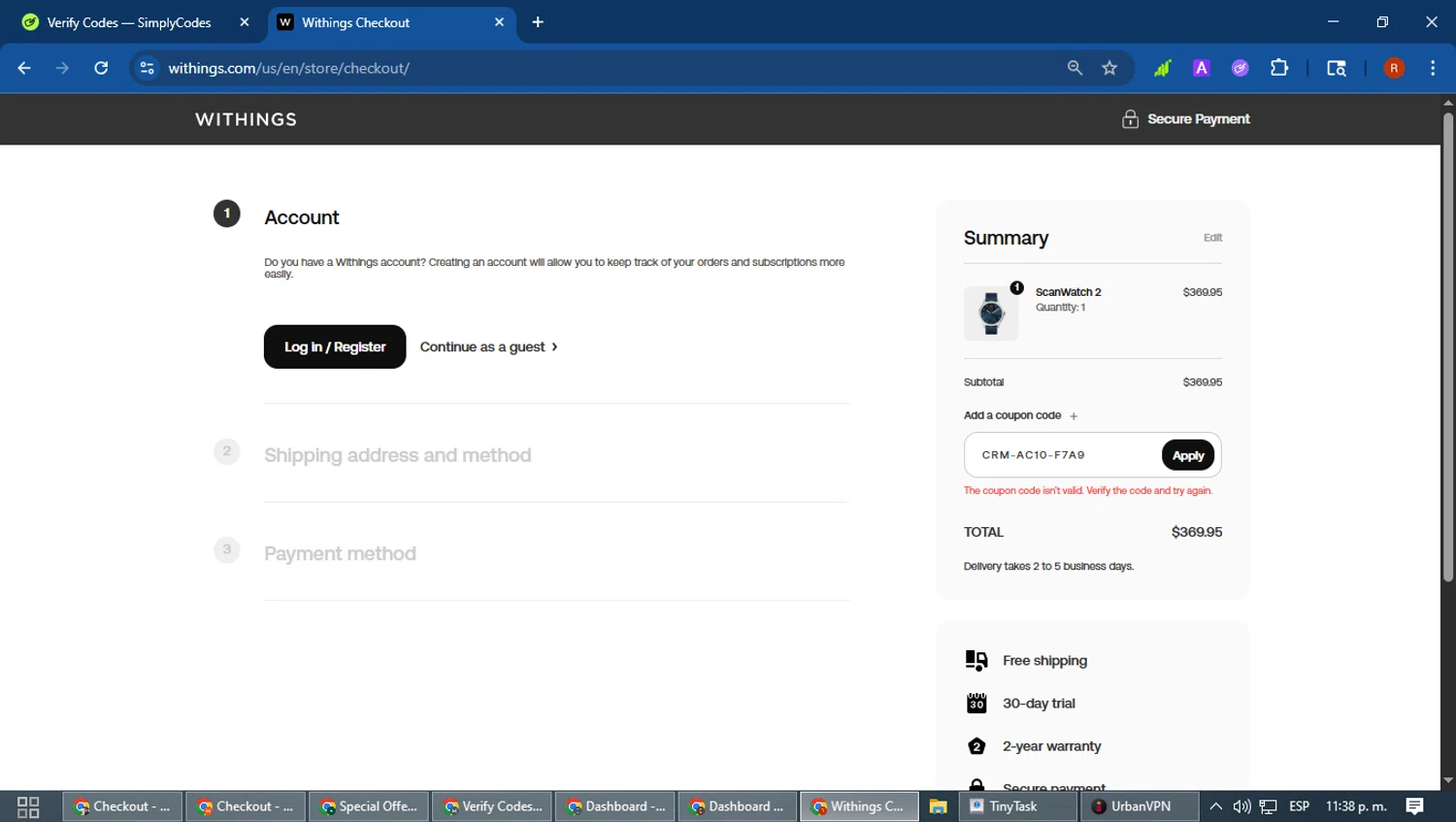View site information icon in address bar
Viewport: 1456px width, 822px height.
click(148, 68)
